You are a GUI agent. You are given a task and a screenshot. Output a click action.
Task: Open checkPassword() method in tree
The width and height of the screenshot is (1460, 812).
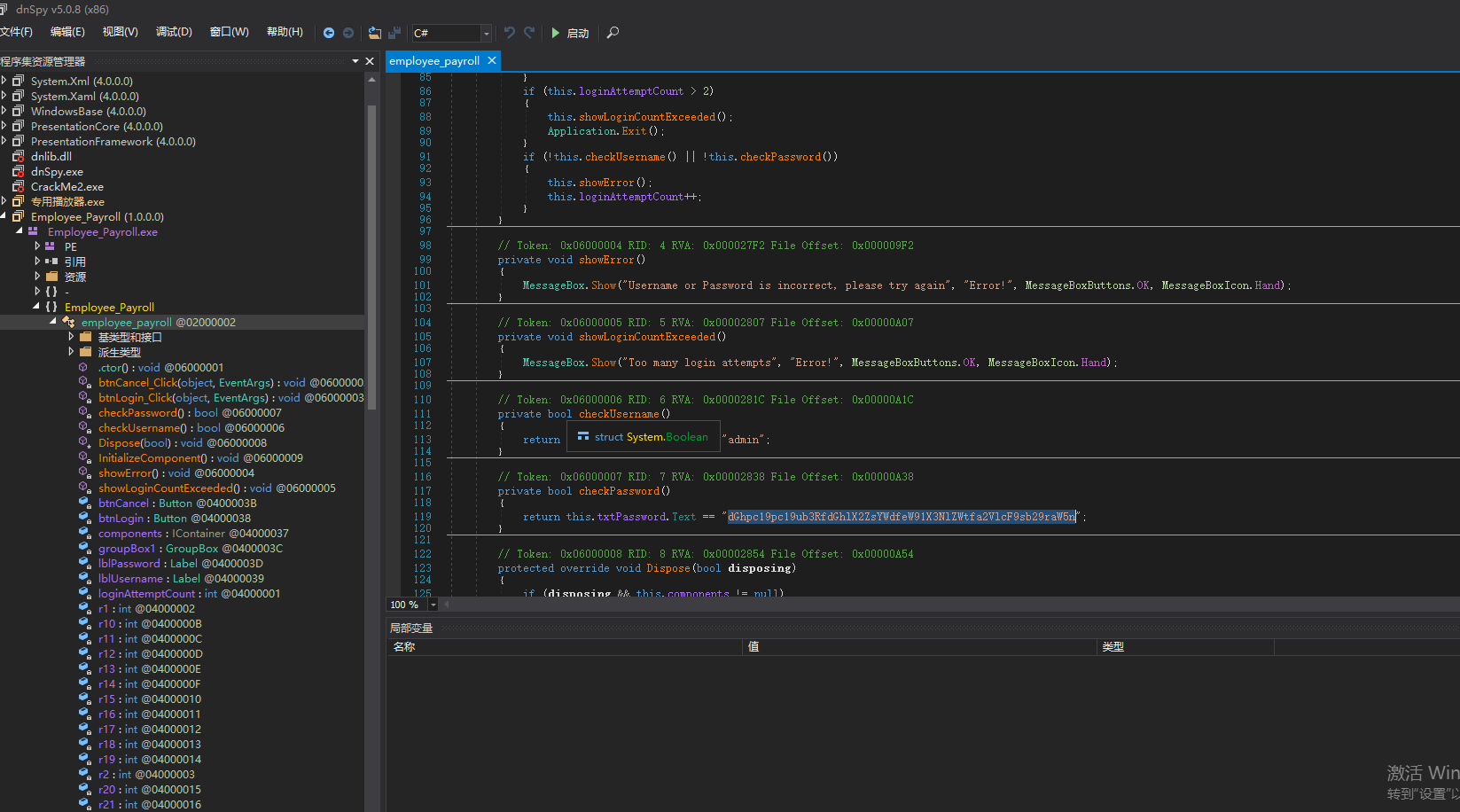pyautogui.click(x=190, y=412)
